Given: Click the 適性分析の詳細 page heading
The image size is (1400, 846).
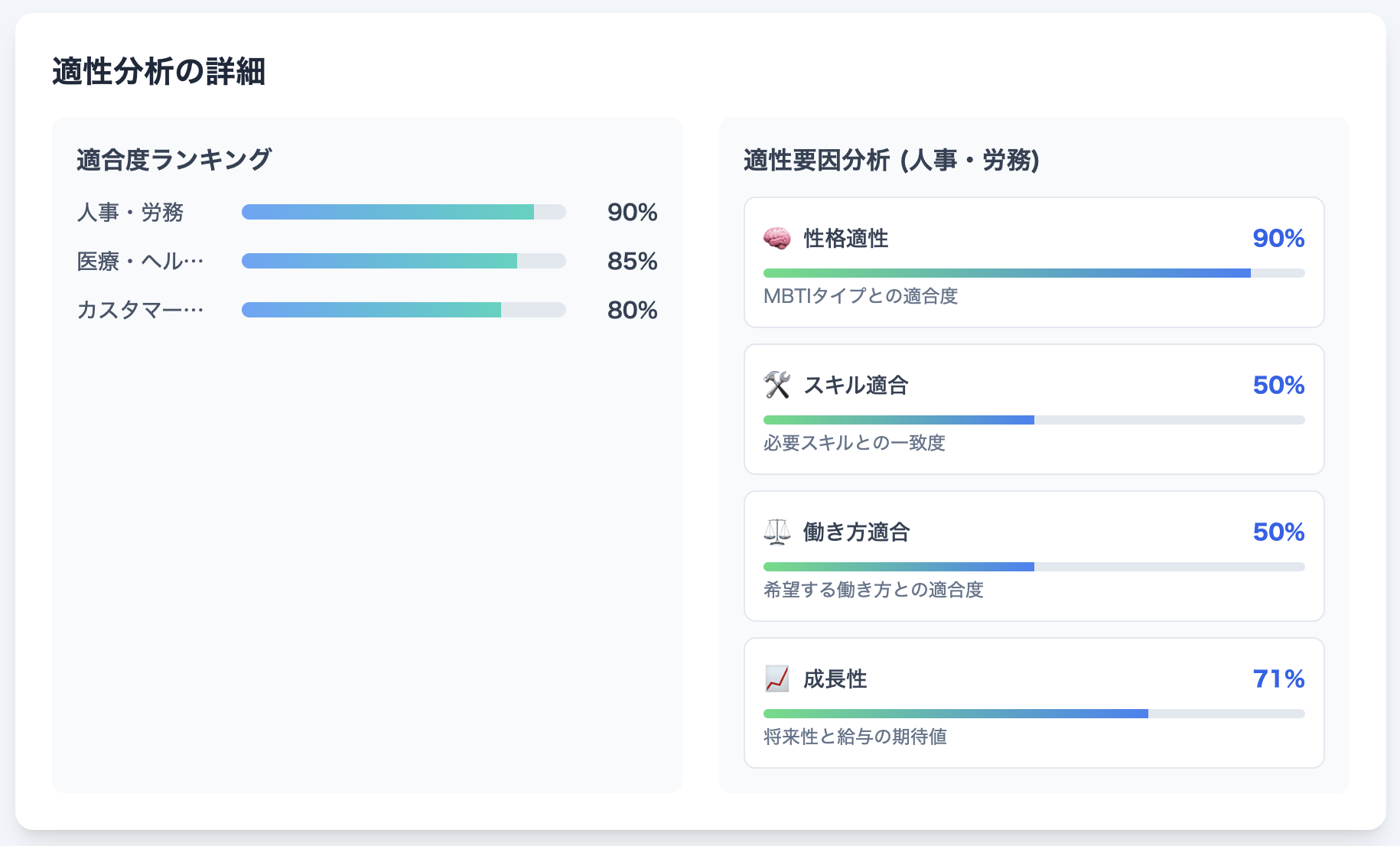Looking at the screenshot, I should (159, 72).
